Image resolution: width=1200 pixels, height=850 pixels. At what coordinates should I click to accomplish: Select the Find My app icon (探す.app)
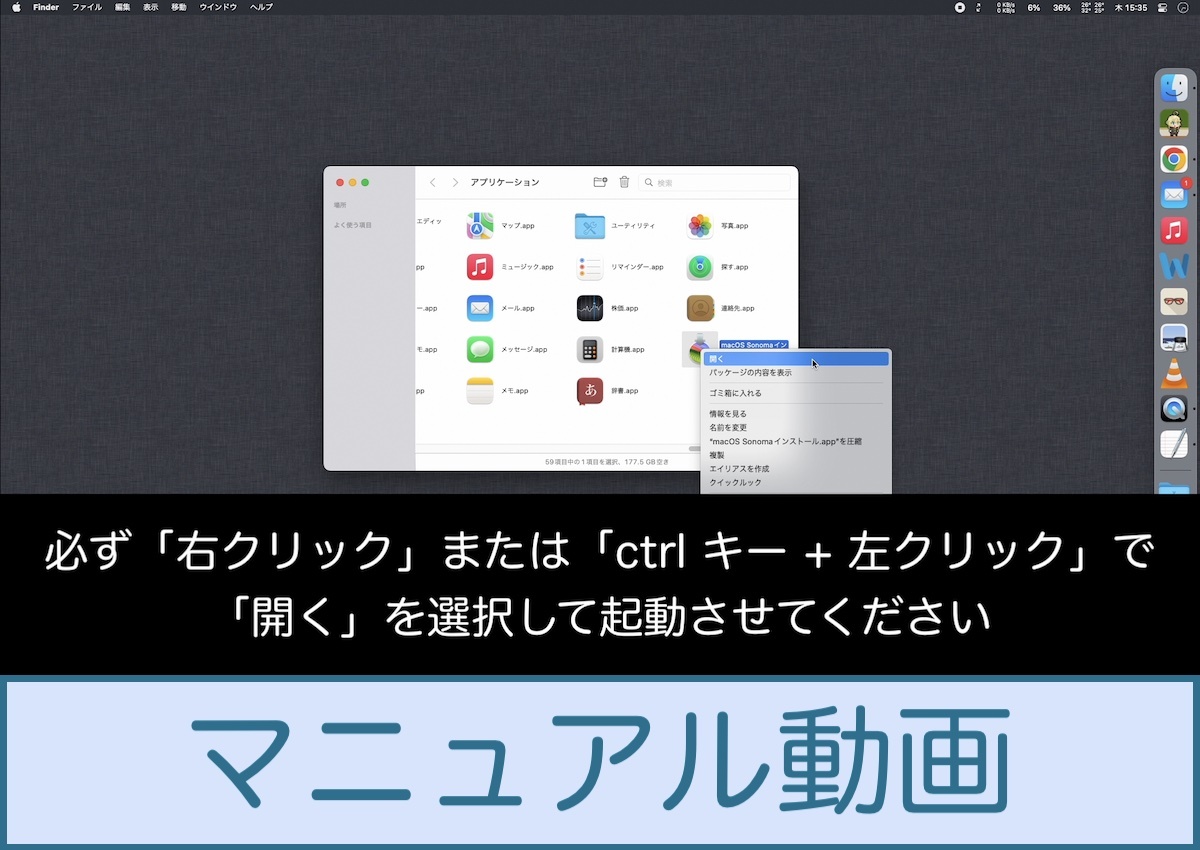point(700,267)
